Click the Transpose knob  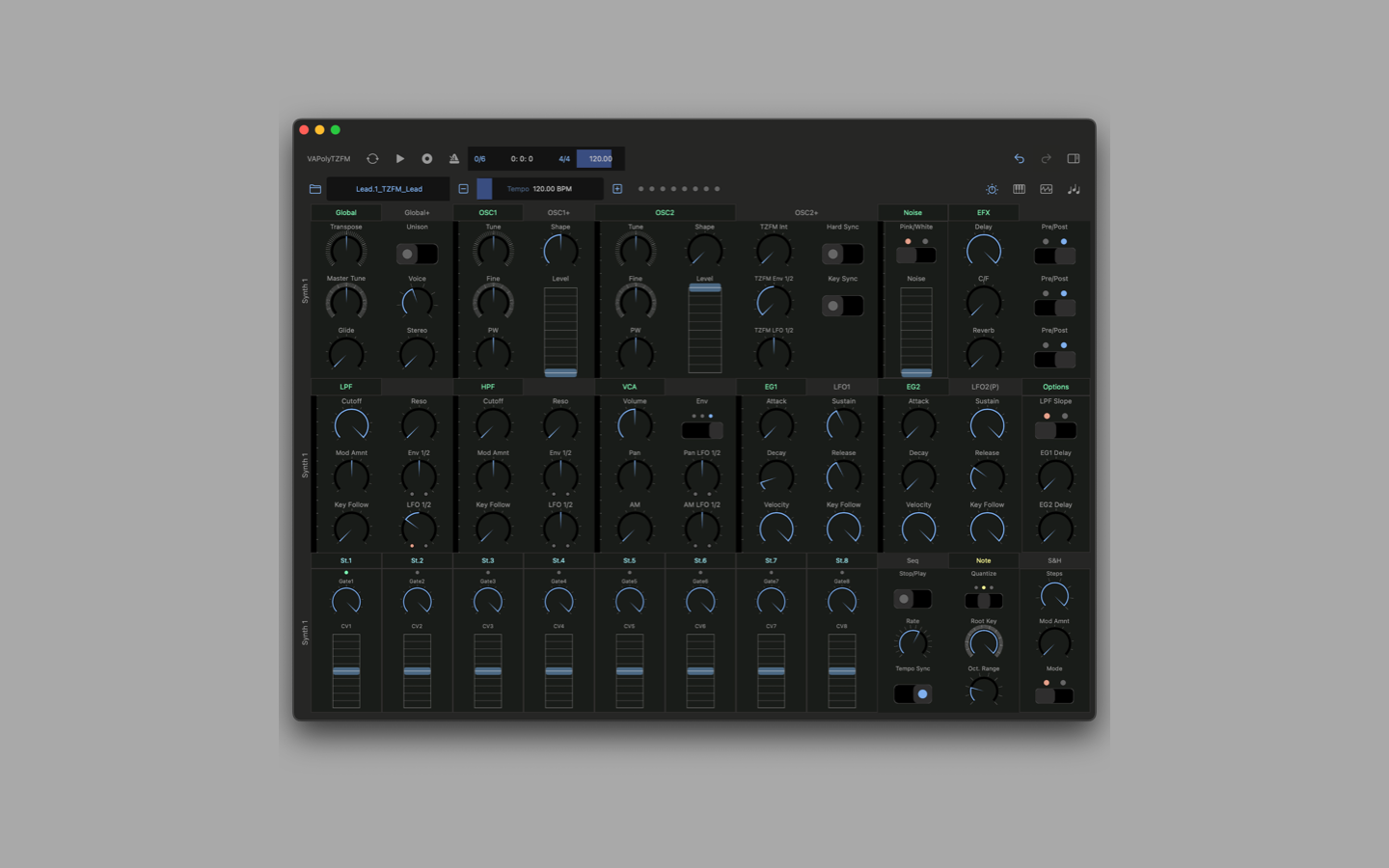(x=346, y=252)
